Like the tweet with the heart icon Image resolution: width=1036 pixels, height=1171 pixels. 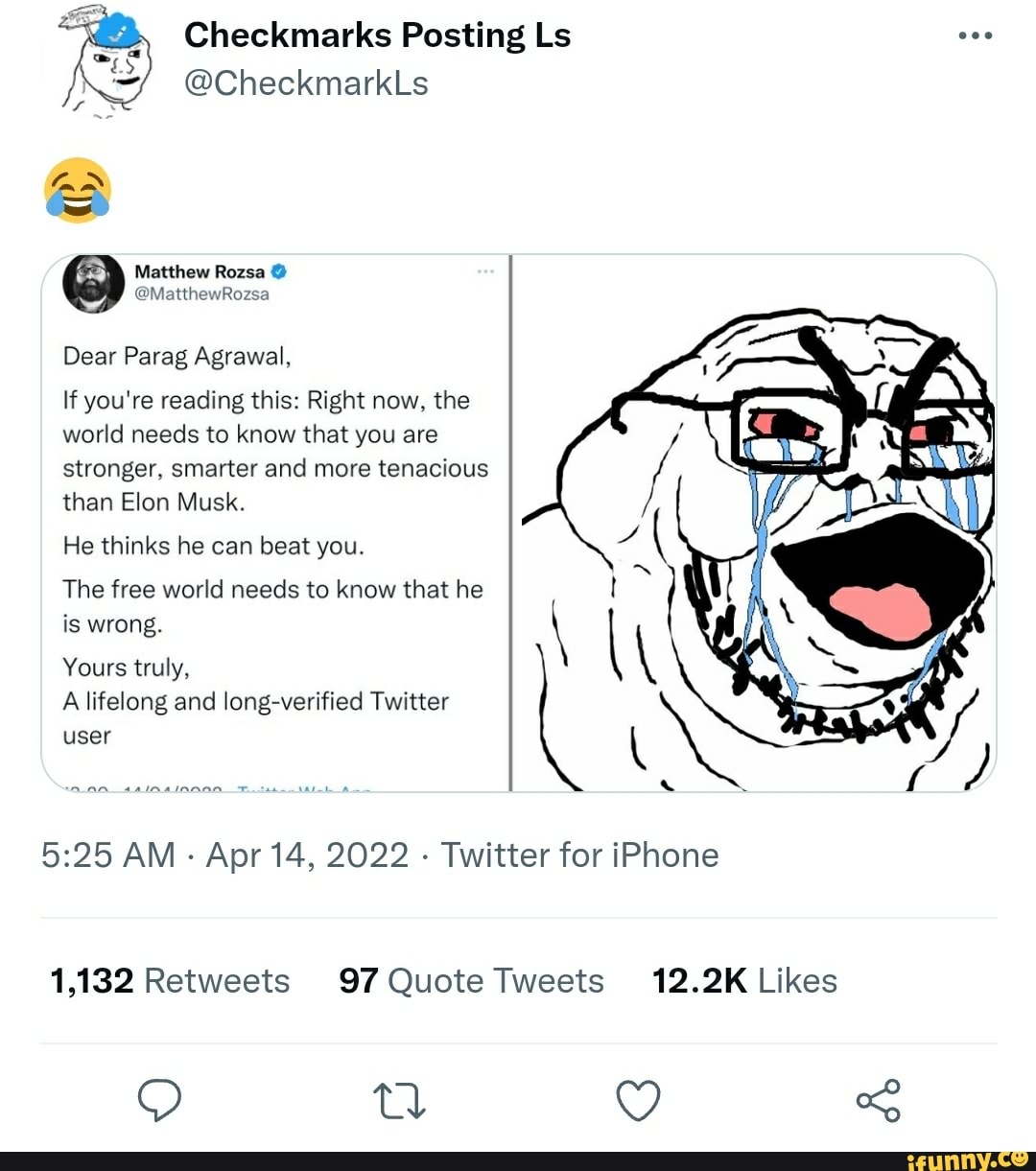point(638,1101)
